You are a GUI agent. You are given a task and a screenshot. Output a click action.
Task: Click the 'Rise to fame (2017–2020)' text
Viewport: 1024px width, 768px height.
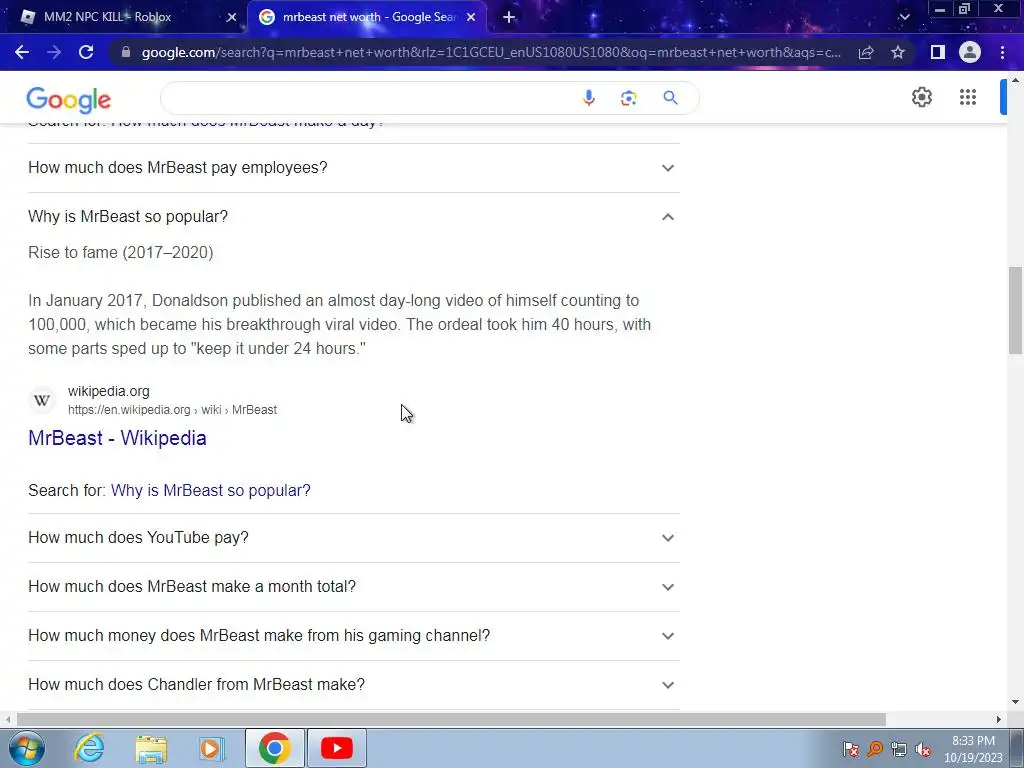click(x=121, y=253)
